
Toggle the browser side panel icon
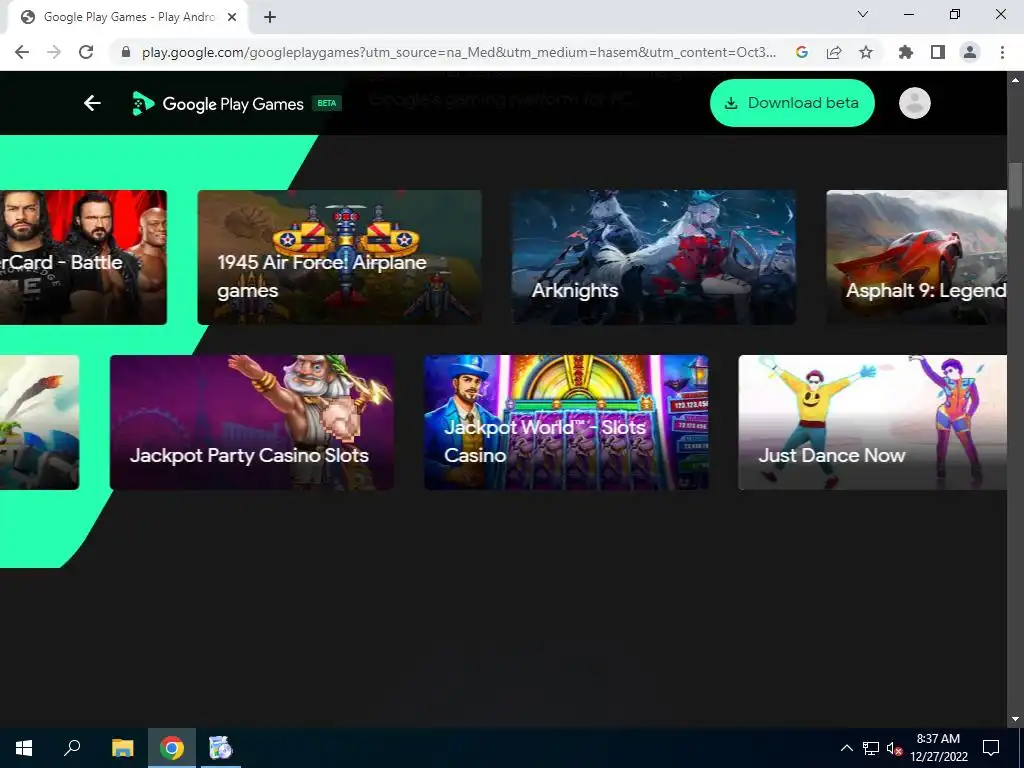(x=938, y=52)
